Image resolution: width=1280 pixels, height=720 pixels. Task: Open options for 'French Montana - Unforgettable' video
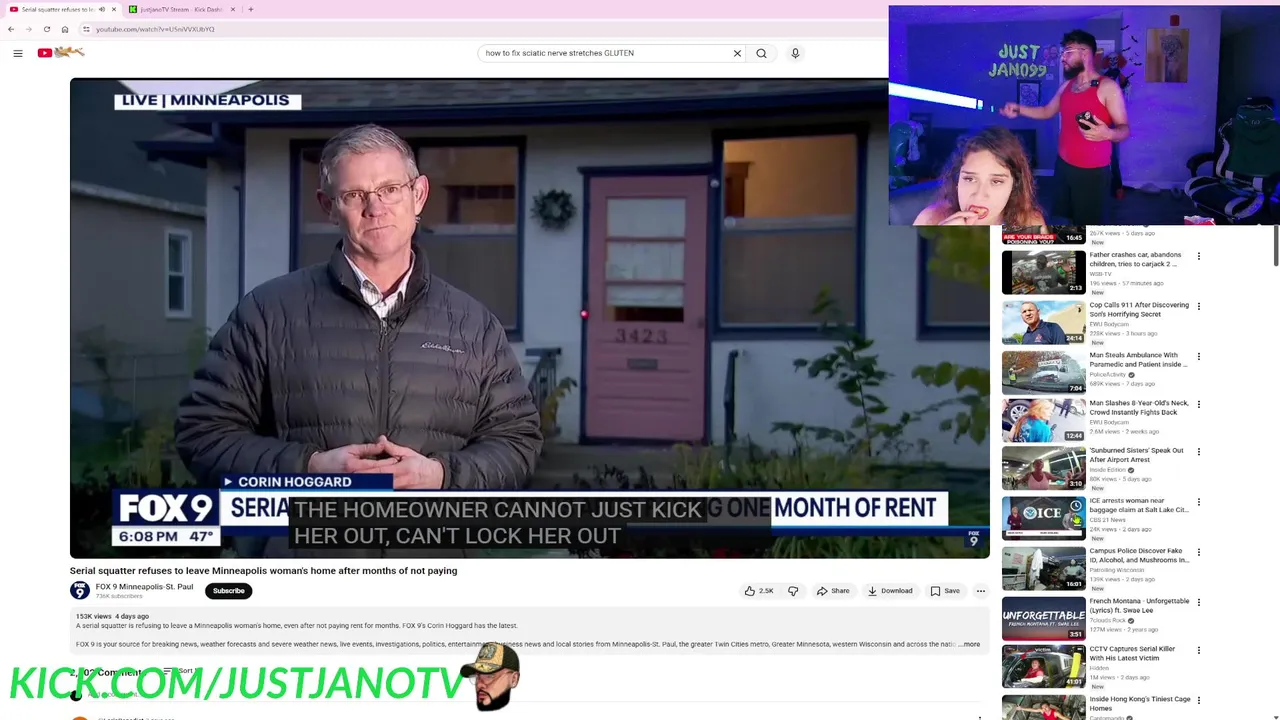tap(1199, 602)
